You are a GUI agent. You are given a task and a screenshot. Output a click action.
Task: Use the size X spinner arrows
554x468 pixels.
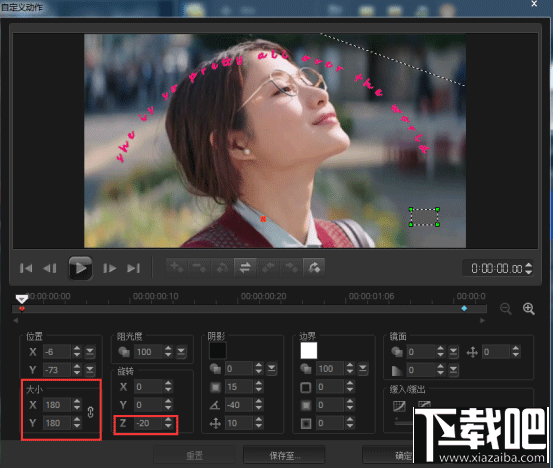pos(77,405)
